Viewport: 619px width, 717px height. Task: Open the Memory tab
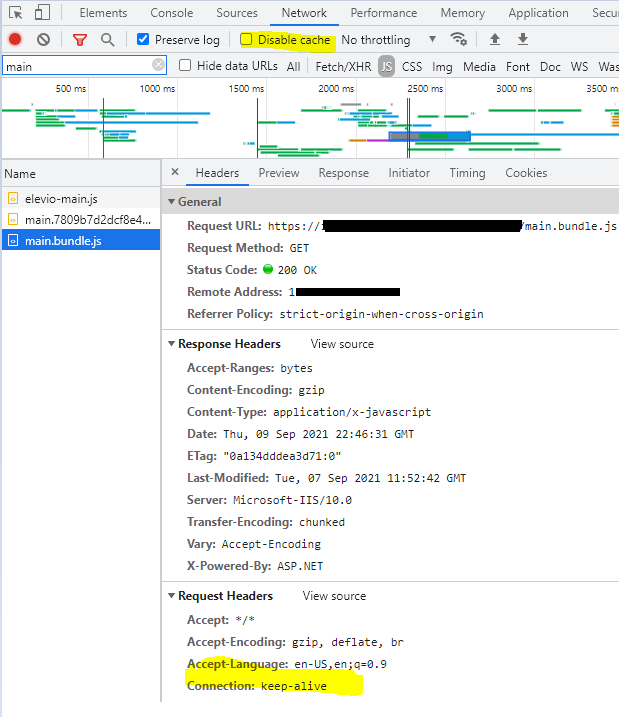463,13
